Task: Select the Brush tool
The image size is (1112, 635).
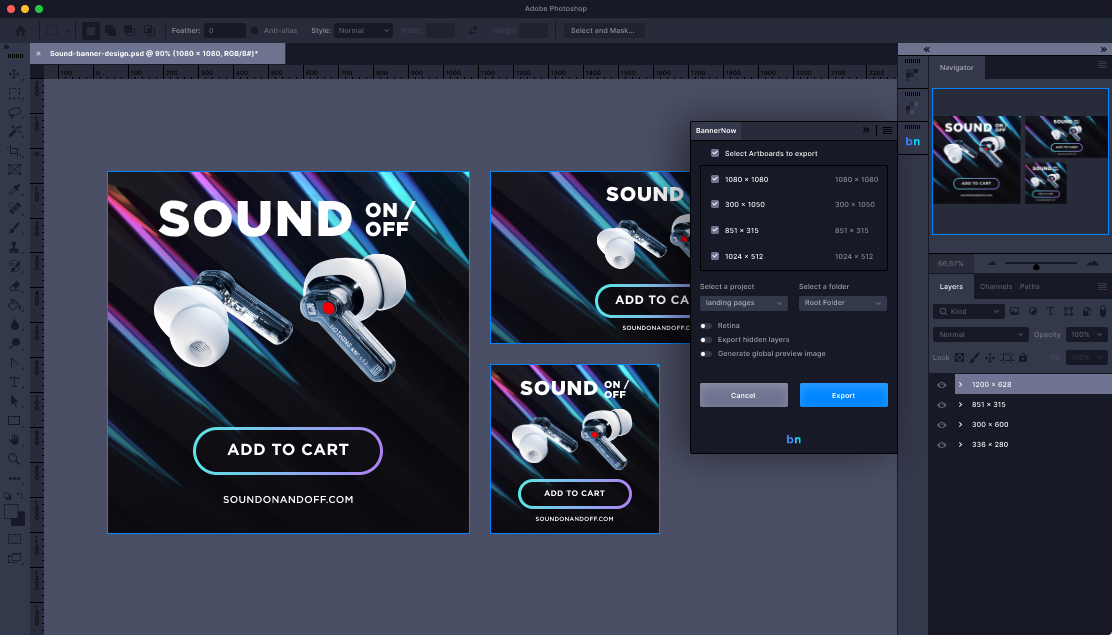Action: pyautogui.click(x=14, y=228)
